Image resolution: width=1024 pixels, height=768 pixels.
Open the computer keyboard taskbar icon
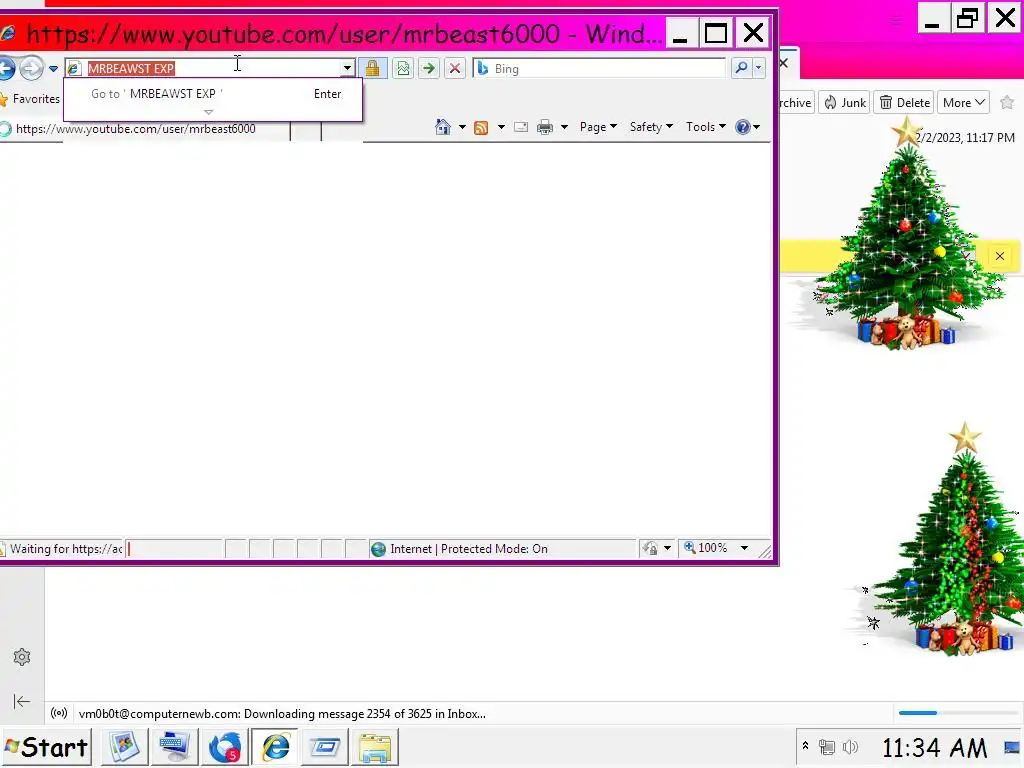pos(174,747)
